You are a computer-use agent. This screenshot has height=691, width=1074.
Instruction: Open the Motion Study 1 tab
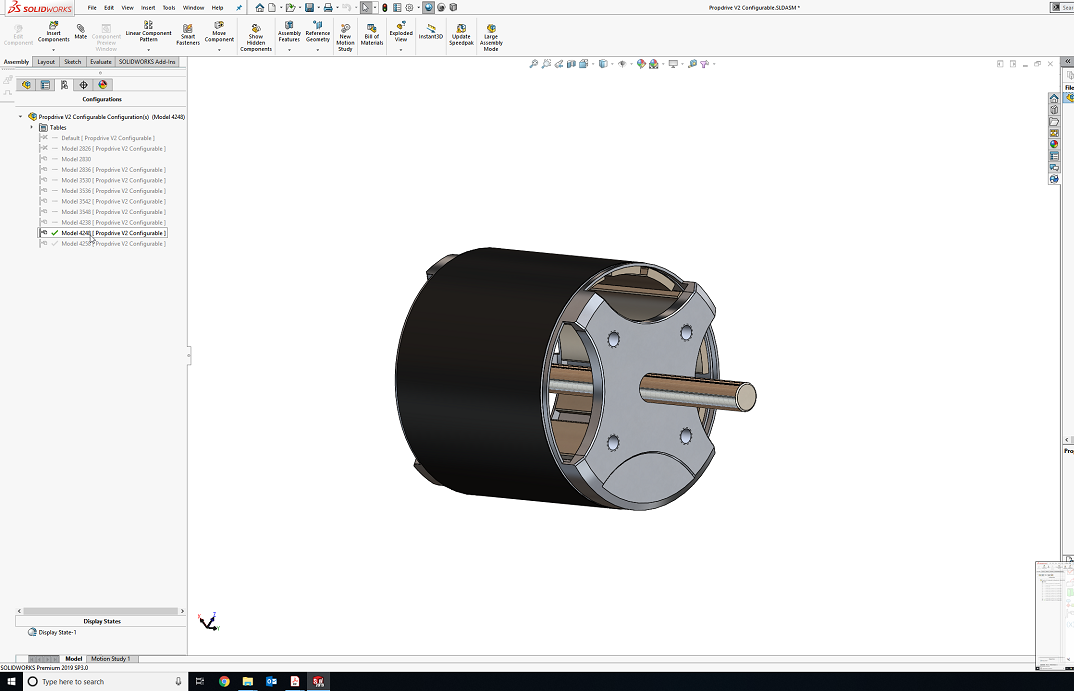(x=110, y=659)
